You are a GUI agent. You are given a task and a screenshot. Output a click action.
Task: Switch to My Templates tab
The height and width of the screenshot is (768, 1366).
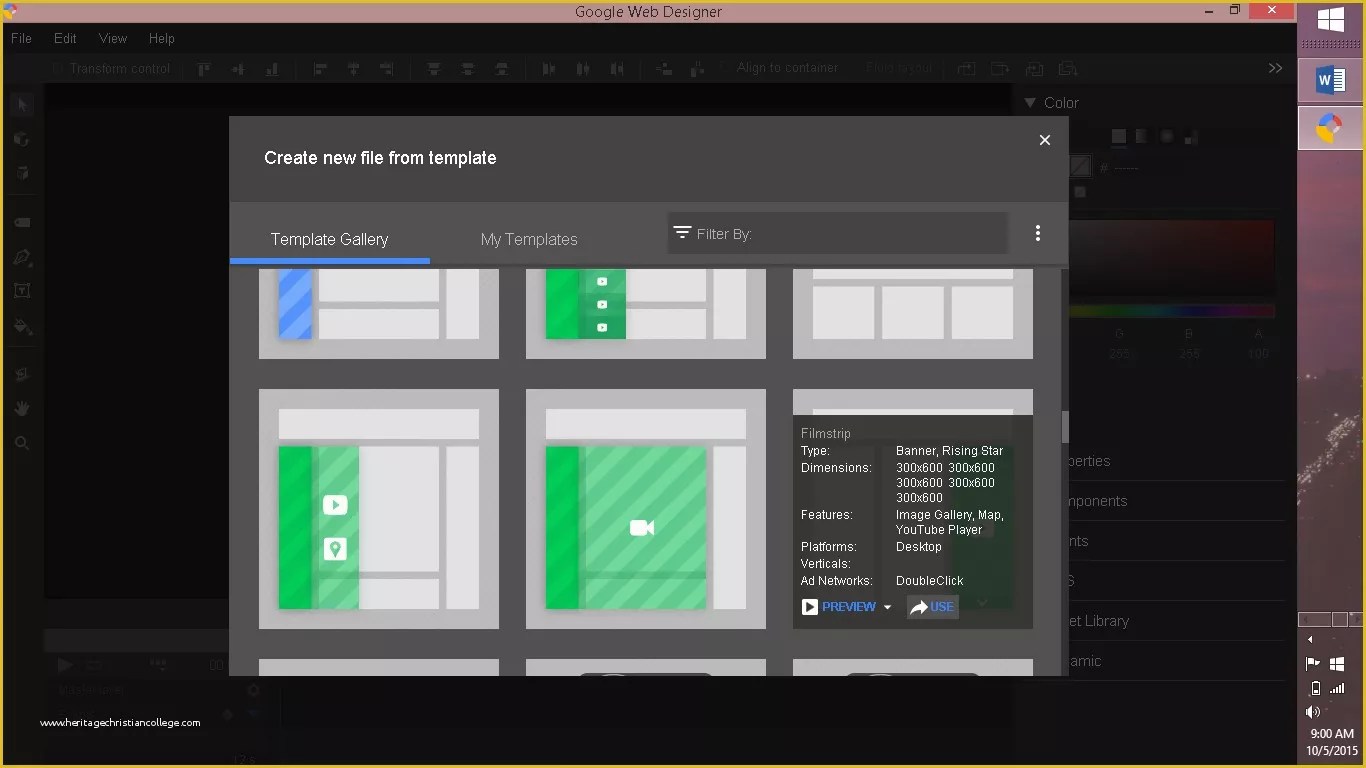tap(529, 239)
